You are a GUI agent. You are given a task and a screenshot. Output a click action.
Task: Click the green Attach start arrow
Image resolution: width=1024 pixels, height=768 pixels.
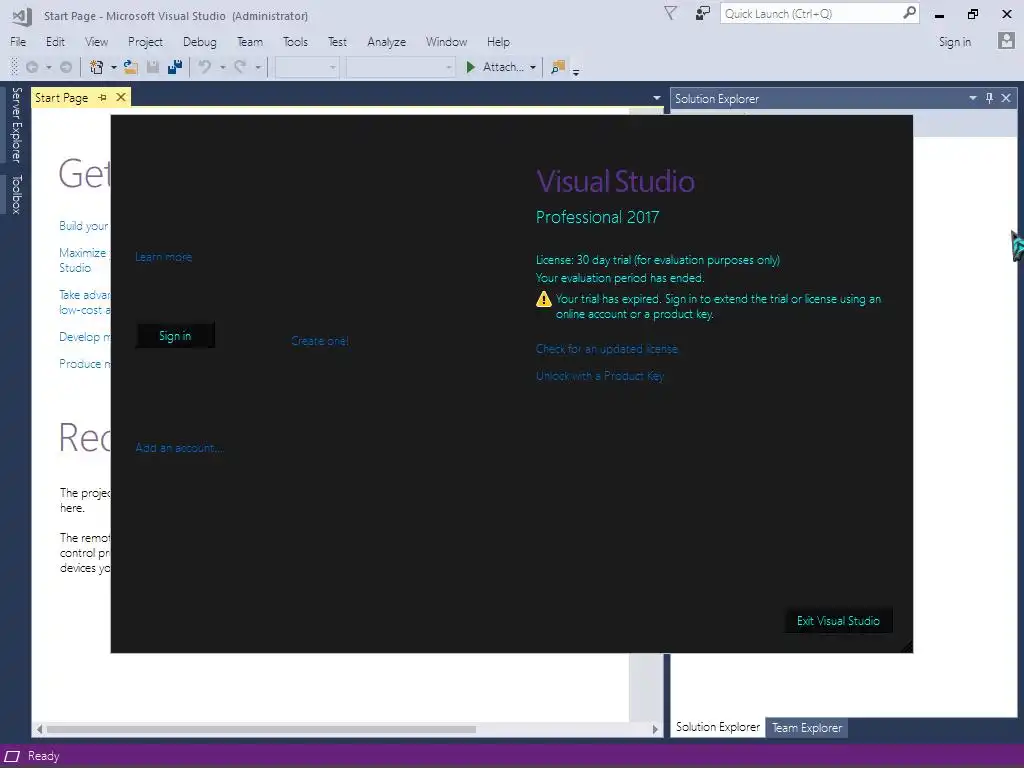[470, 67]
